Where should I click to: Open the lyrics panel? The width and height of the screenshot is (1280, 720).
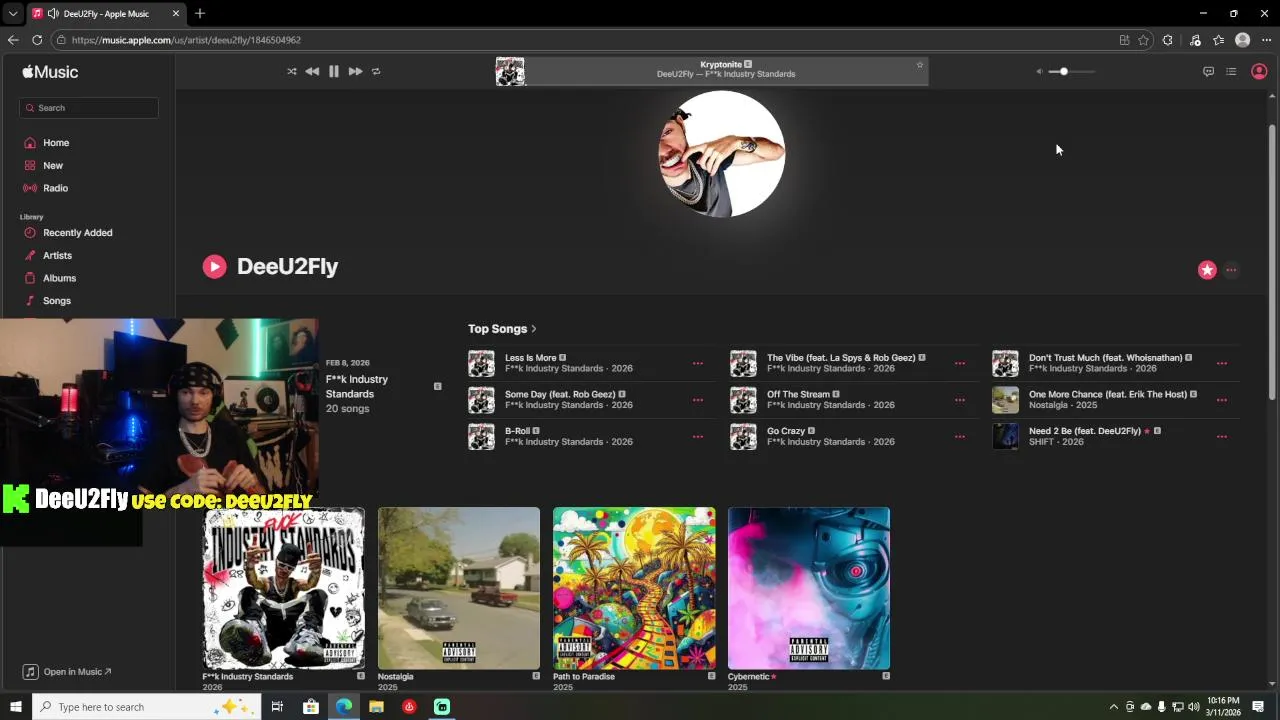[x=1208, y=71]
